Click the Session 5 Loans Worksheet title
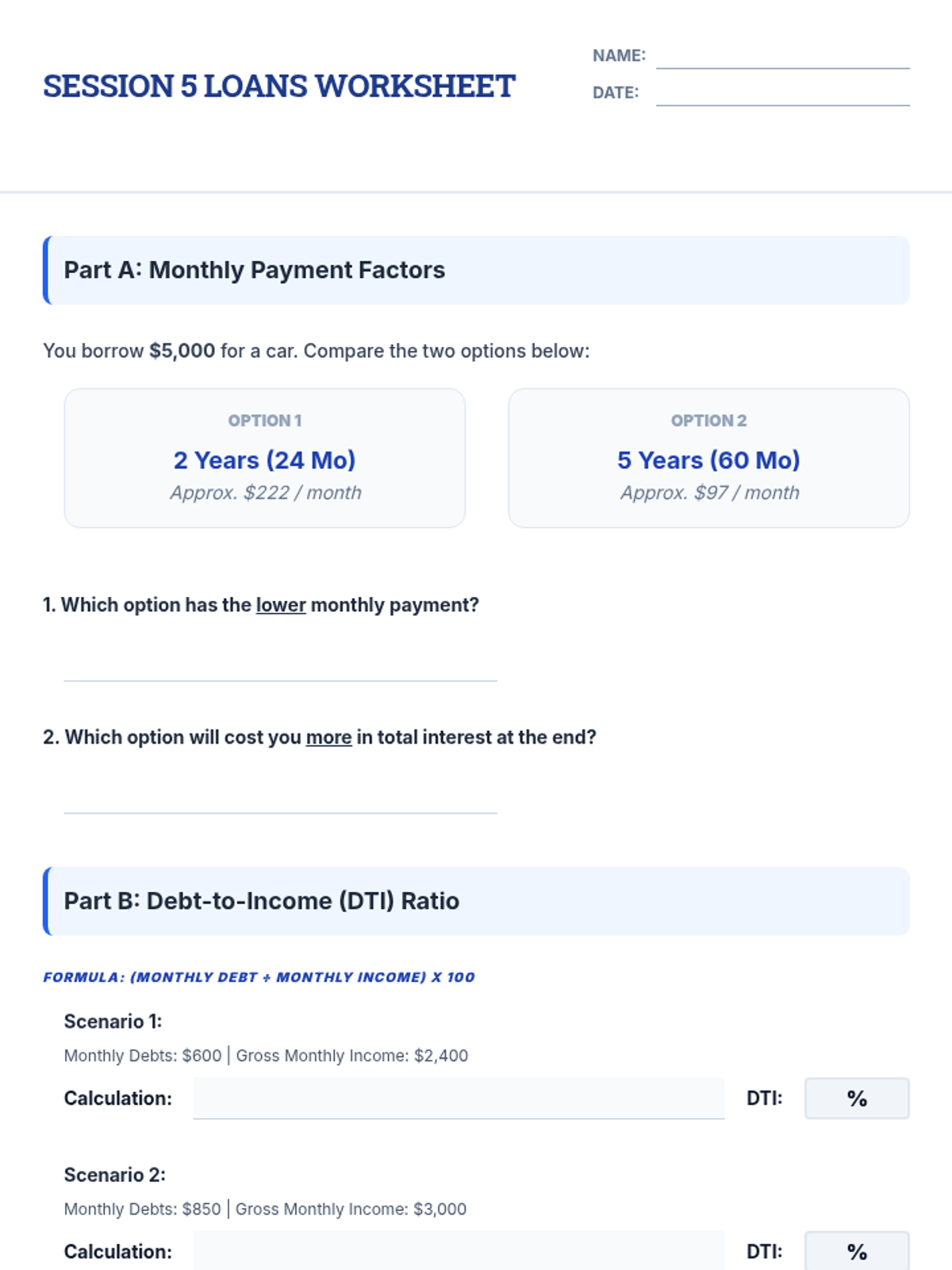Image resolution: width=952 pixels, height=1270 pixels. tap(279, 87)
